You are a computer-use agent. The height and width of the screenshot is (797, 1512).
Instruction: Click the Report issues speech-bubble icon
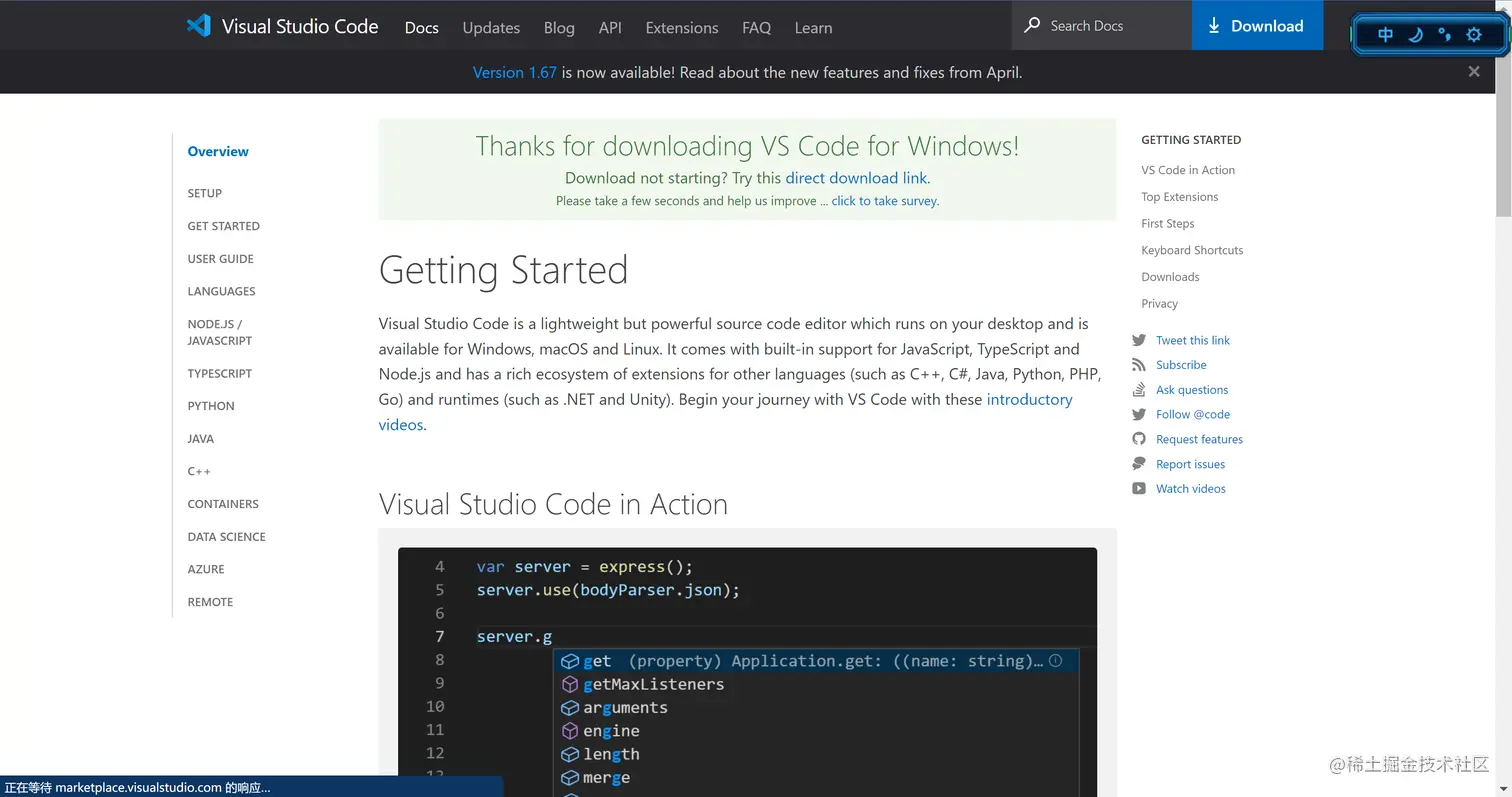coord(1139,464)
